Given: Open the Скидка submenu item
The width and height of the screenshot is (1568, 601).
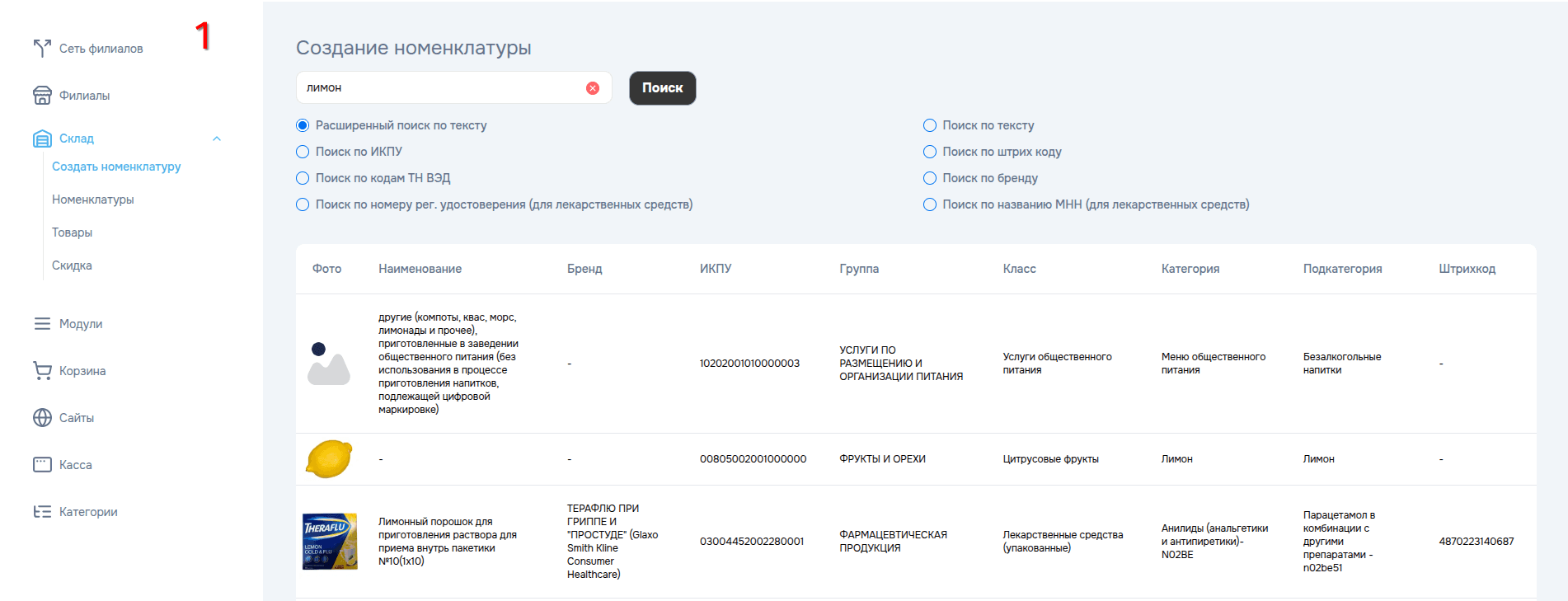Looking at the screenshot, I should [x=72, y=265].
